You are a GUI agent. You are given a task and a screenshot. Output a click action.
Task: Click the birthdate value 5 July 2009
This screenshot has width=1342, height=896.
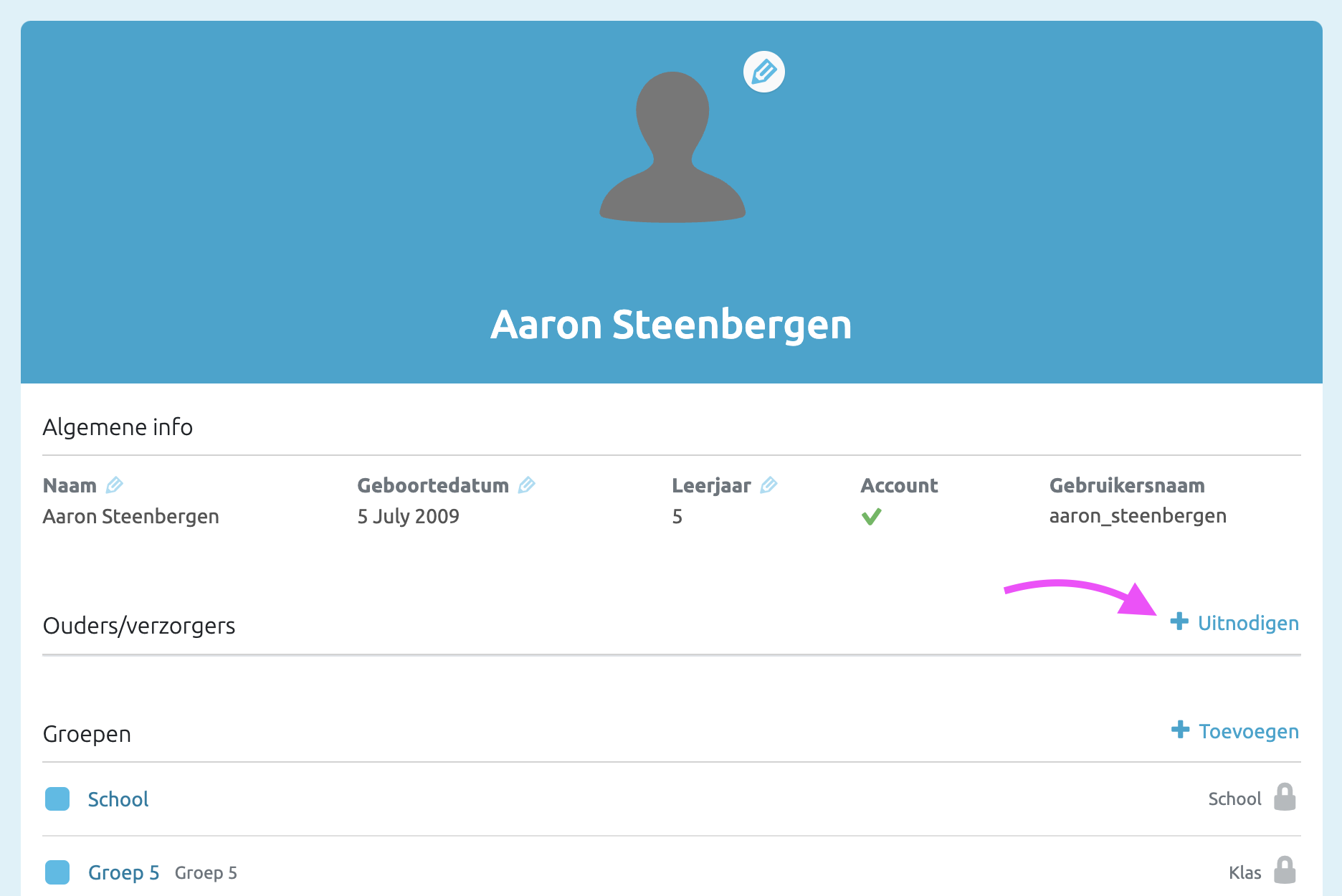(x=409, y=516)
